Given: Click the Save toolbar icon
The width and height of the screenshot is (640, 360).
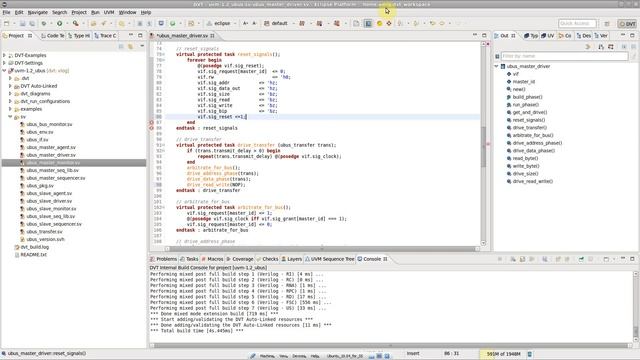Looking at the screenshot, I should pos(22,24).
